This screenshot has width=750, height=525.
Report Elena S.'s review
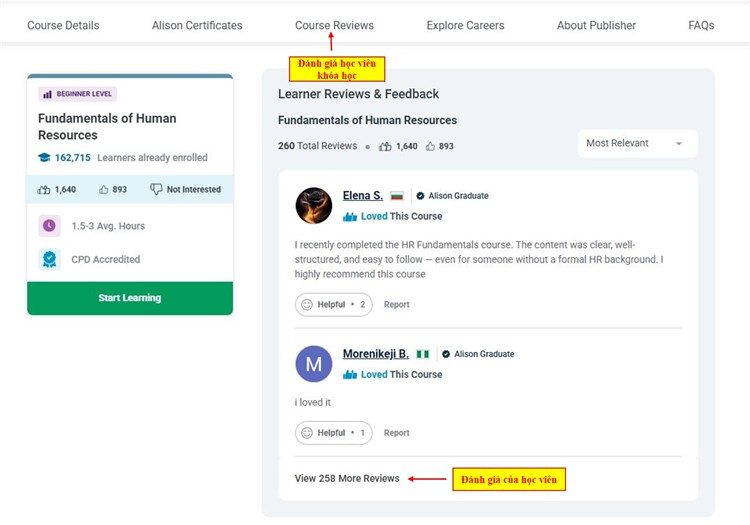point(396,305)
